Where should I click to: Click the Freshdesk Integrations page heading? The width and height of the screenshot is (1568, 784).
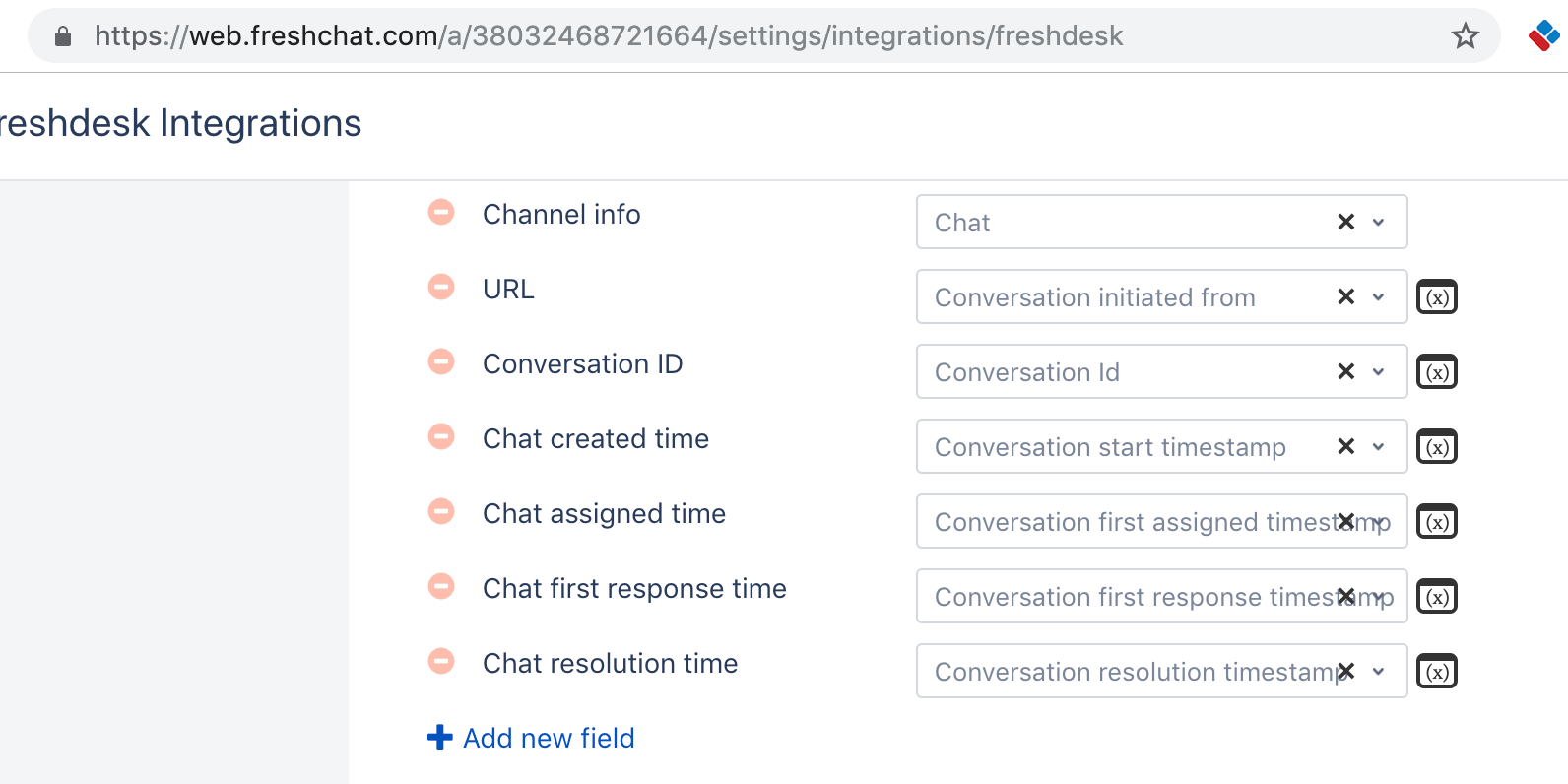click(180, 123)
